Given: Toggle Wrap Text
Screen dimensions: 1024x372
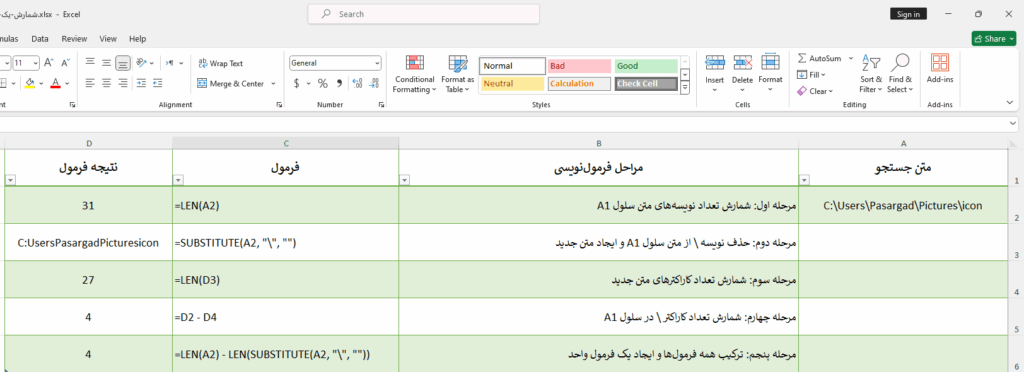Looking at the screenshot, I should (221, 63).
